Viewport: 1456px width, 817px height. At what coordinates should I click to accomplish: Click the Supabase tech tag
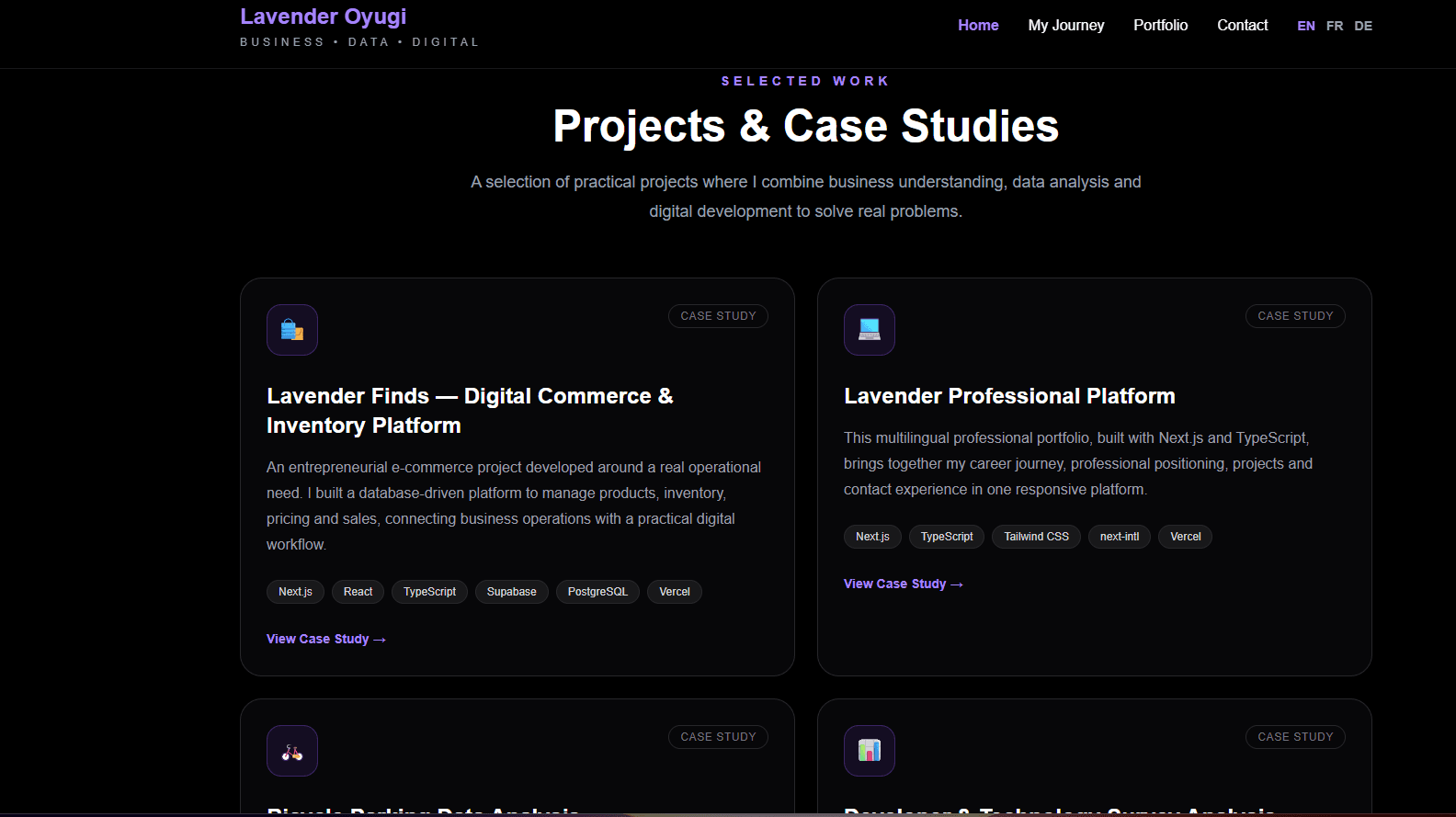click(511, 592)
